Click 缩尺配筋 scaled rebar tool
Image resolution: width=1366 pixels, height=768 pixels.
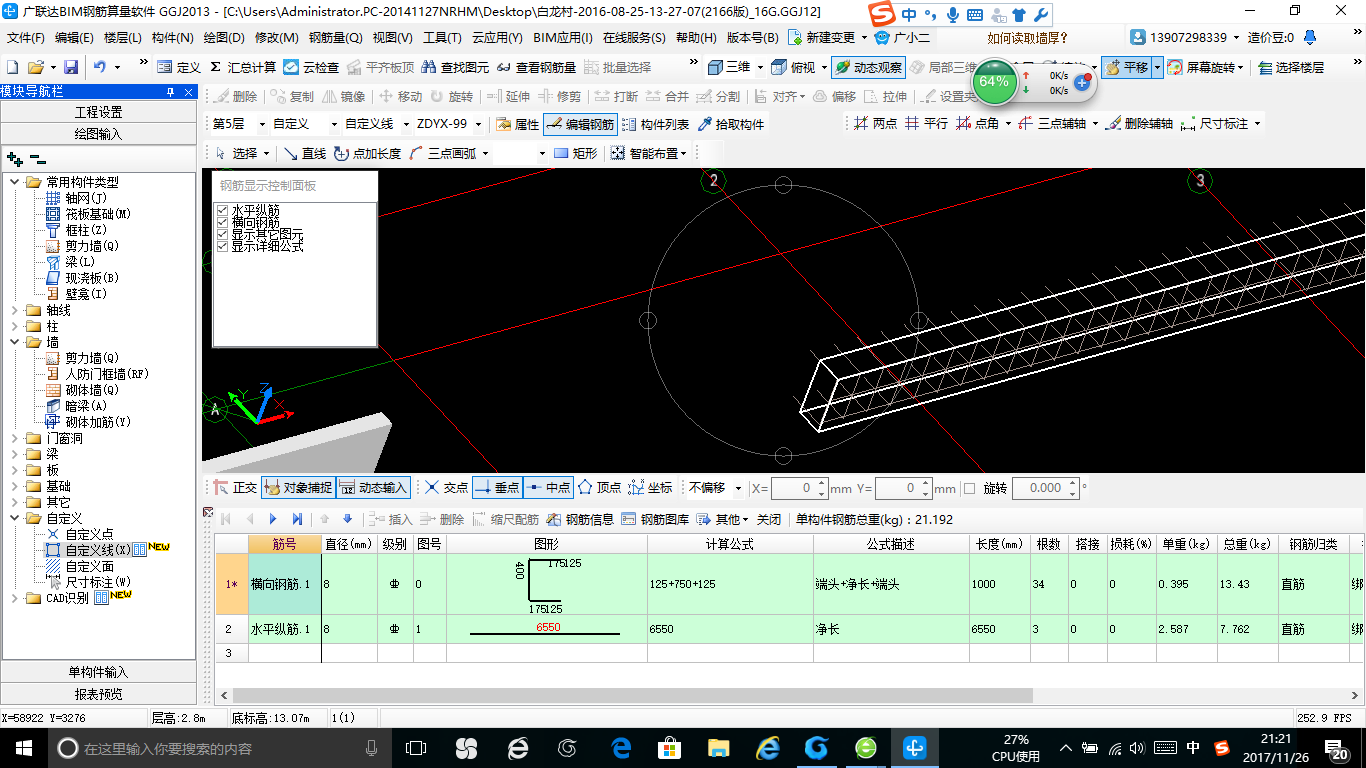[506, 519]
